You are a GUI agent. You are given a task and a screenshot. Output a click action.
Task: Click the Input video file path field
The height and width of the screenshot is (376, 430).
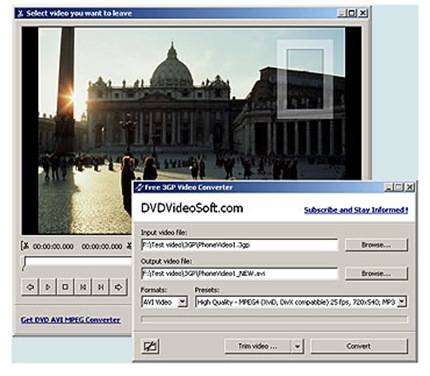(x=240, y=245)
